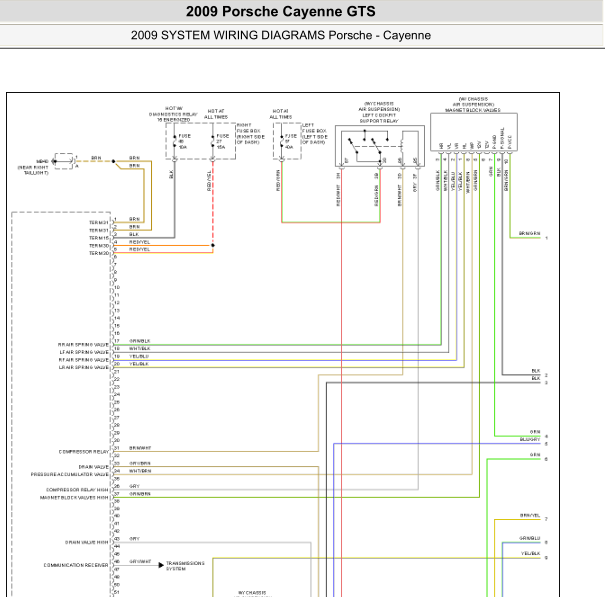Click 'RF AIR SPRING VALVE' label
Screen dimensions: 605x597
[84, 360]
